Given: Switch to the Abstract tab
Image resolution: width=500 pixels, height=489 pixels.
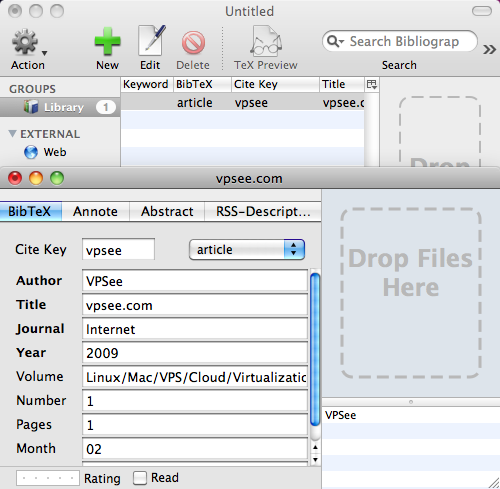Looking at the screenshot, I should (x=167, y=211).
